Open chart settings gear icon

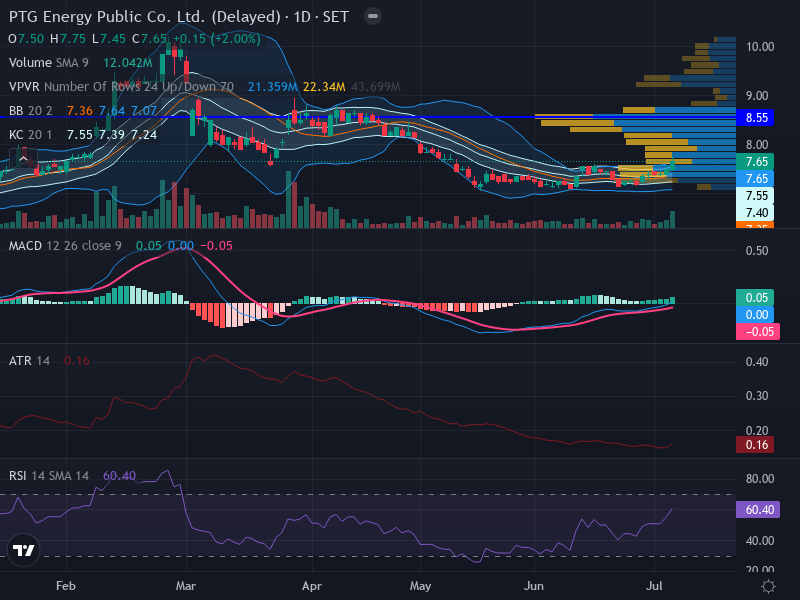[768, 586]
